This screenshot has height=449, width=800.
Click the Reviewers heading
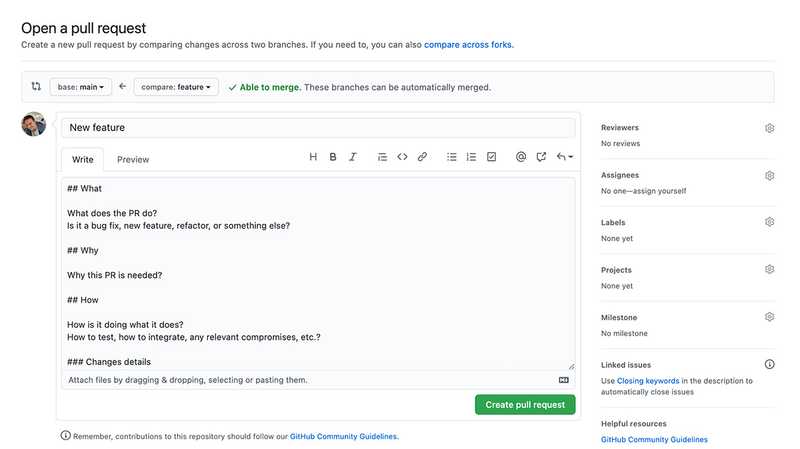619,128
